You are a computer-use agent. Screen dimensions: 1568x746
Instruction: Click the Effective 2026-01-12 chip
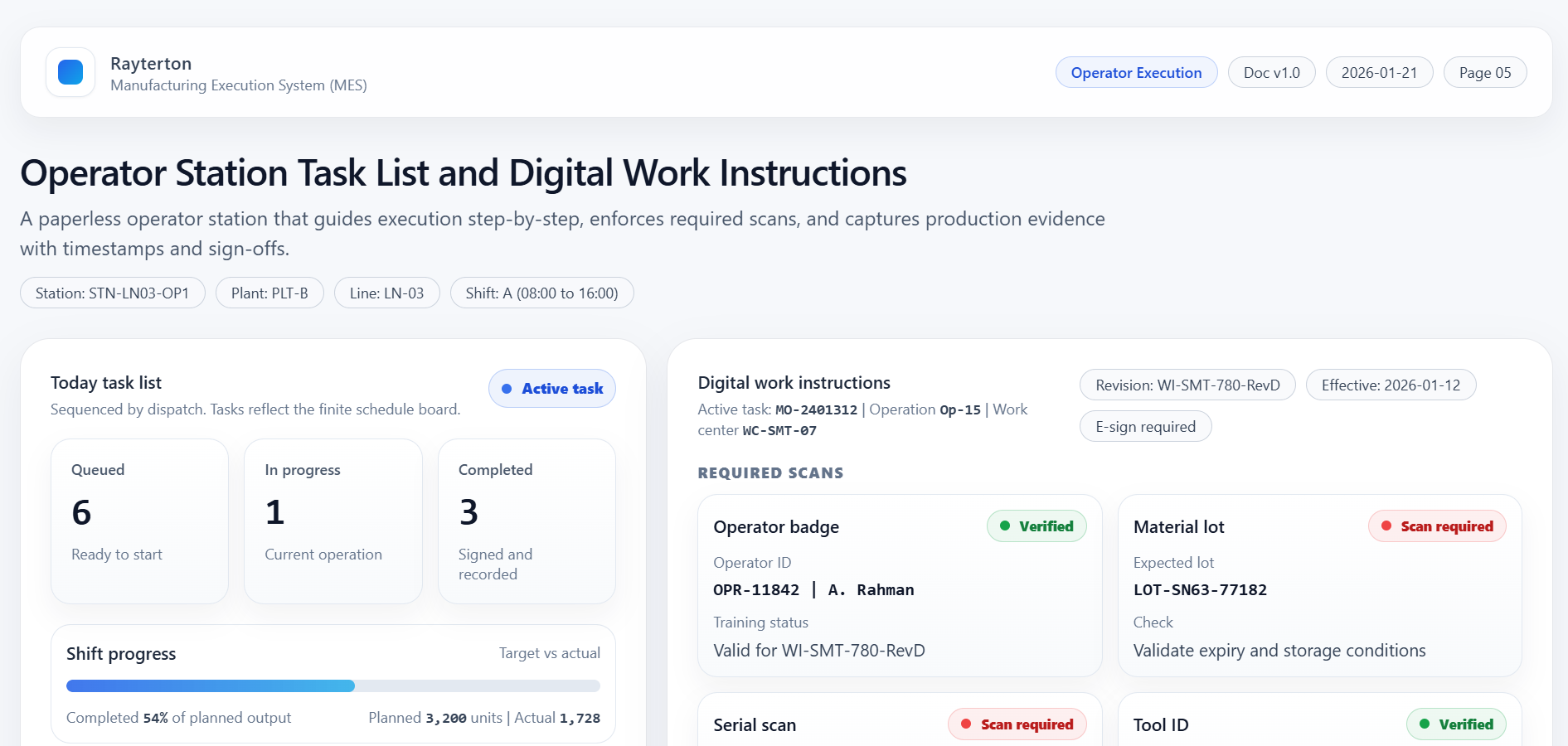point(1390,385)
